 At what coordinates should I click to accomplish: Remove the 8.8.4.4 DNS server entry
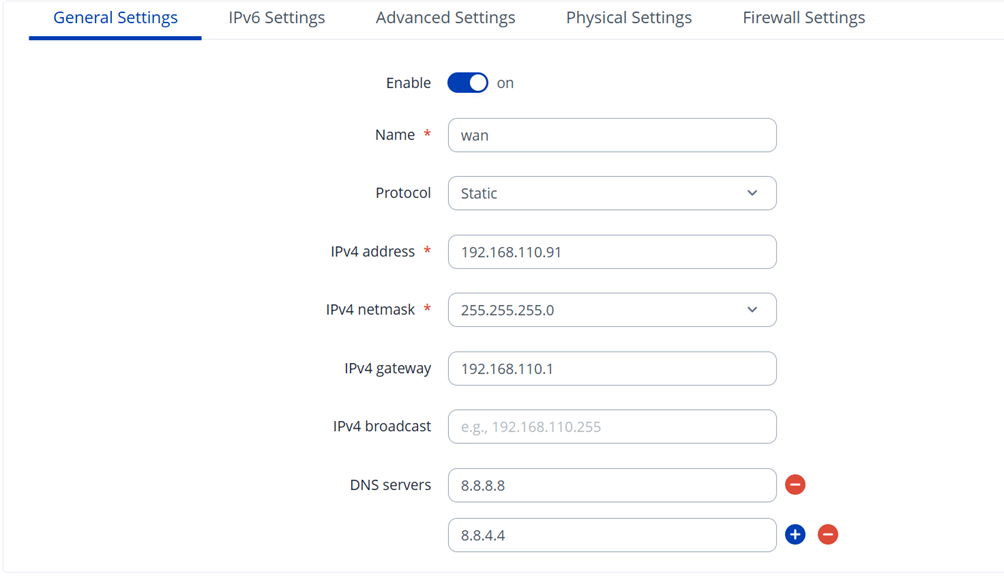point(828,535)
